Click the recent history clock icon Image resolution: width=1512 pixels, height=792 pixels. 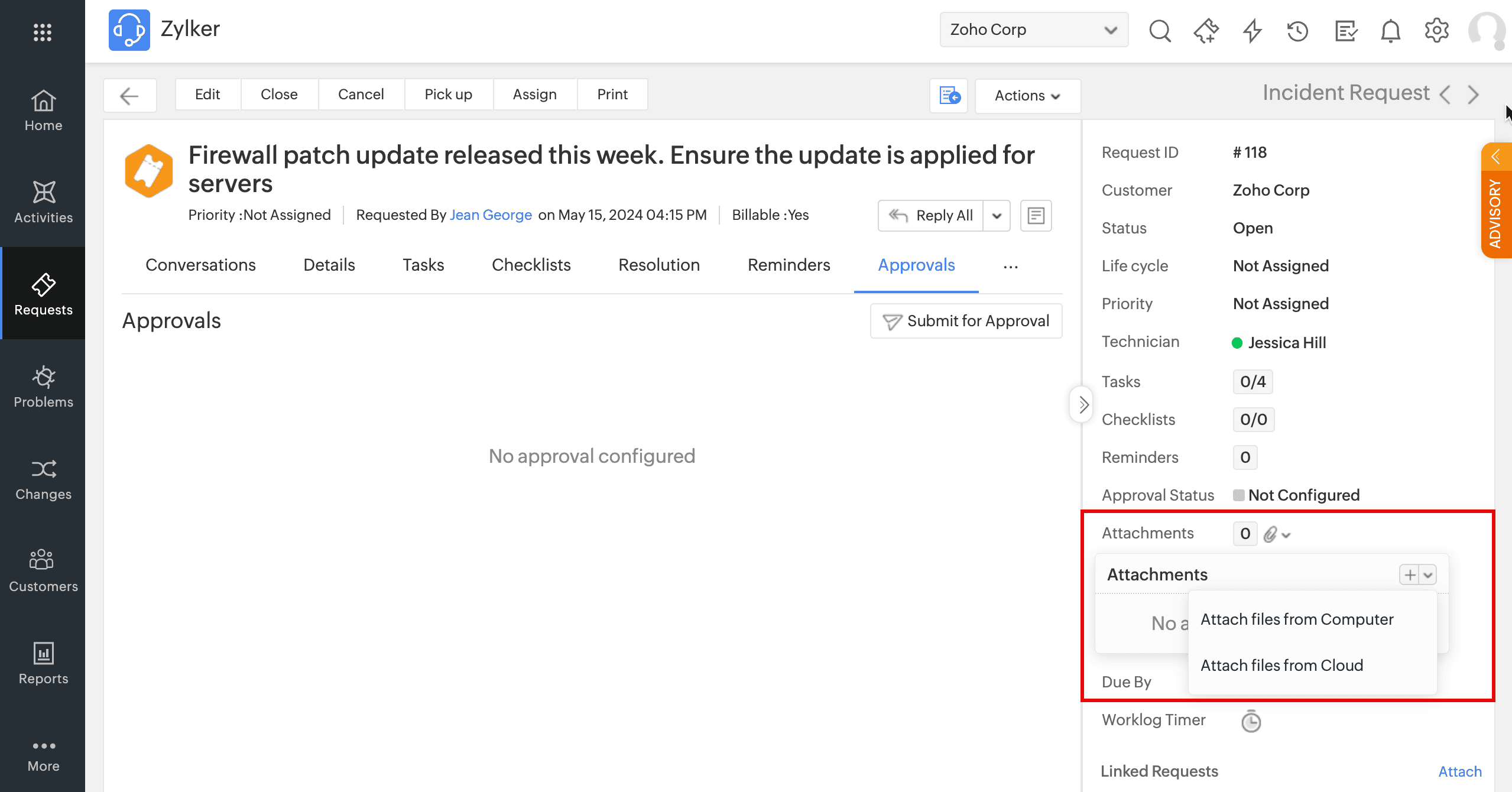[x=1297, y=30]
